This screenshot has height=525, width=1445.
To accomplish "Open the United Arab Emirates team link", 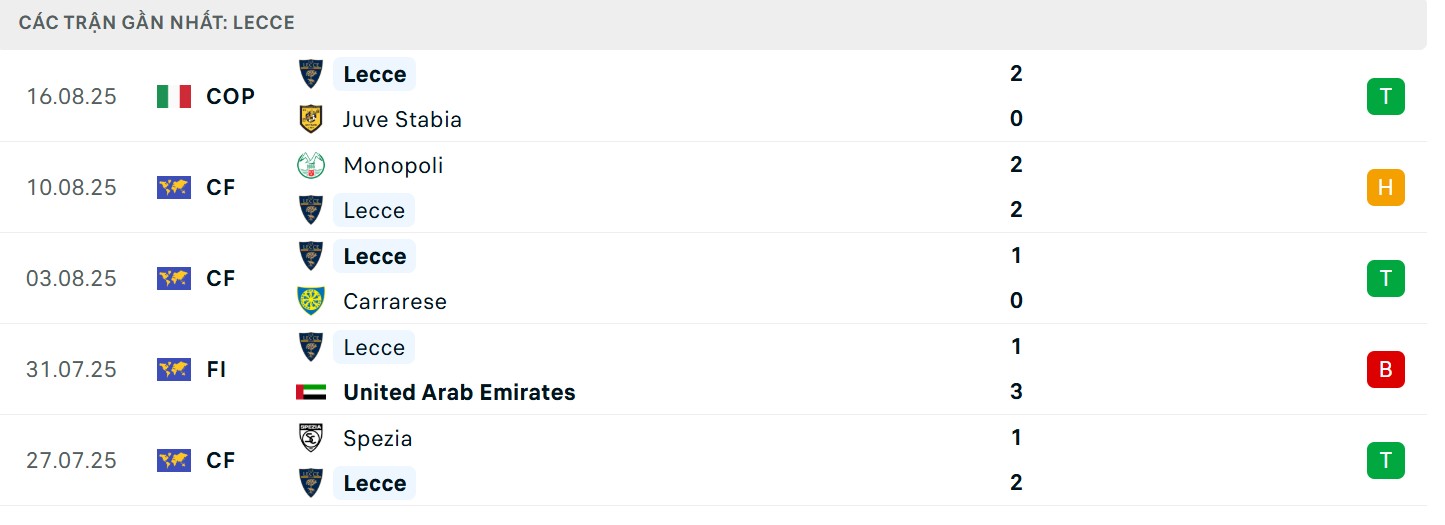I will [459, 392].
